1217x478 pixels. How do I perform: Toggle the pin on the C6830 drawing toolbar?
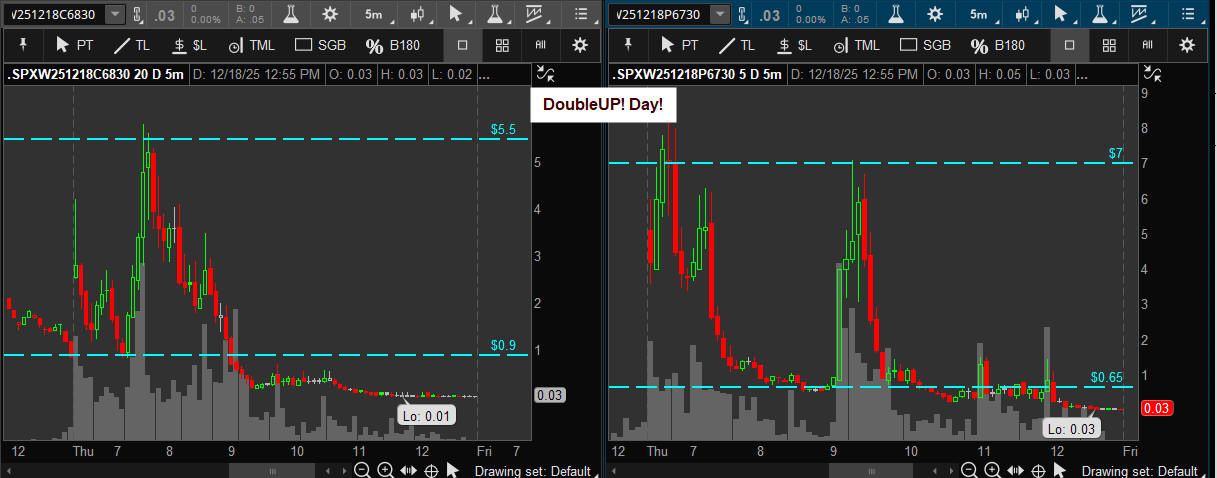click(21, 45)
